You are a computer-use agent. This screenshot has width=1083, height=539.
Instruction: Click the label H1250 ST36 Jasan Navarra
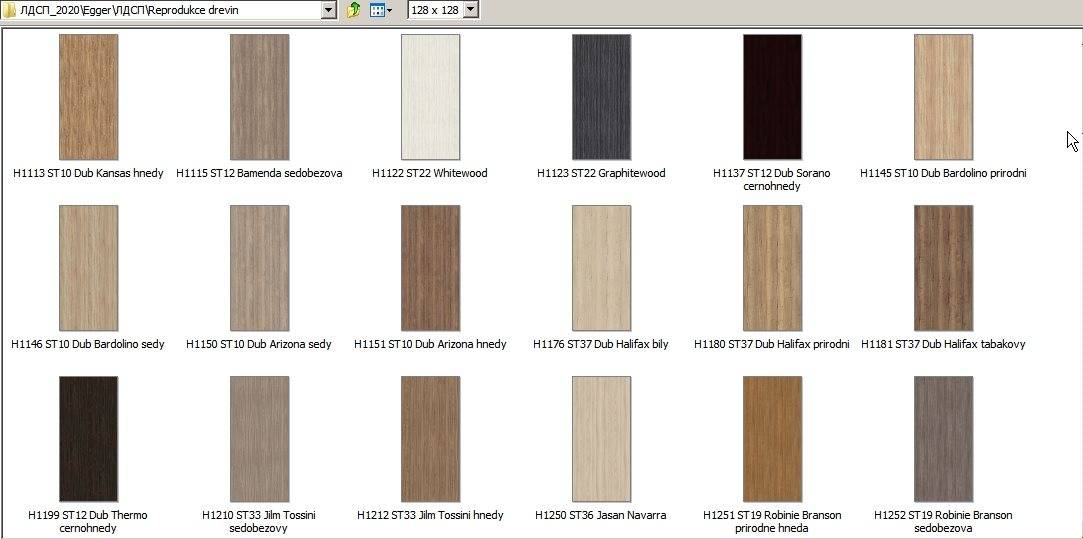[601, 515]
